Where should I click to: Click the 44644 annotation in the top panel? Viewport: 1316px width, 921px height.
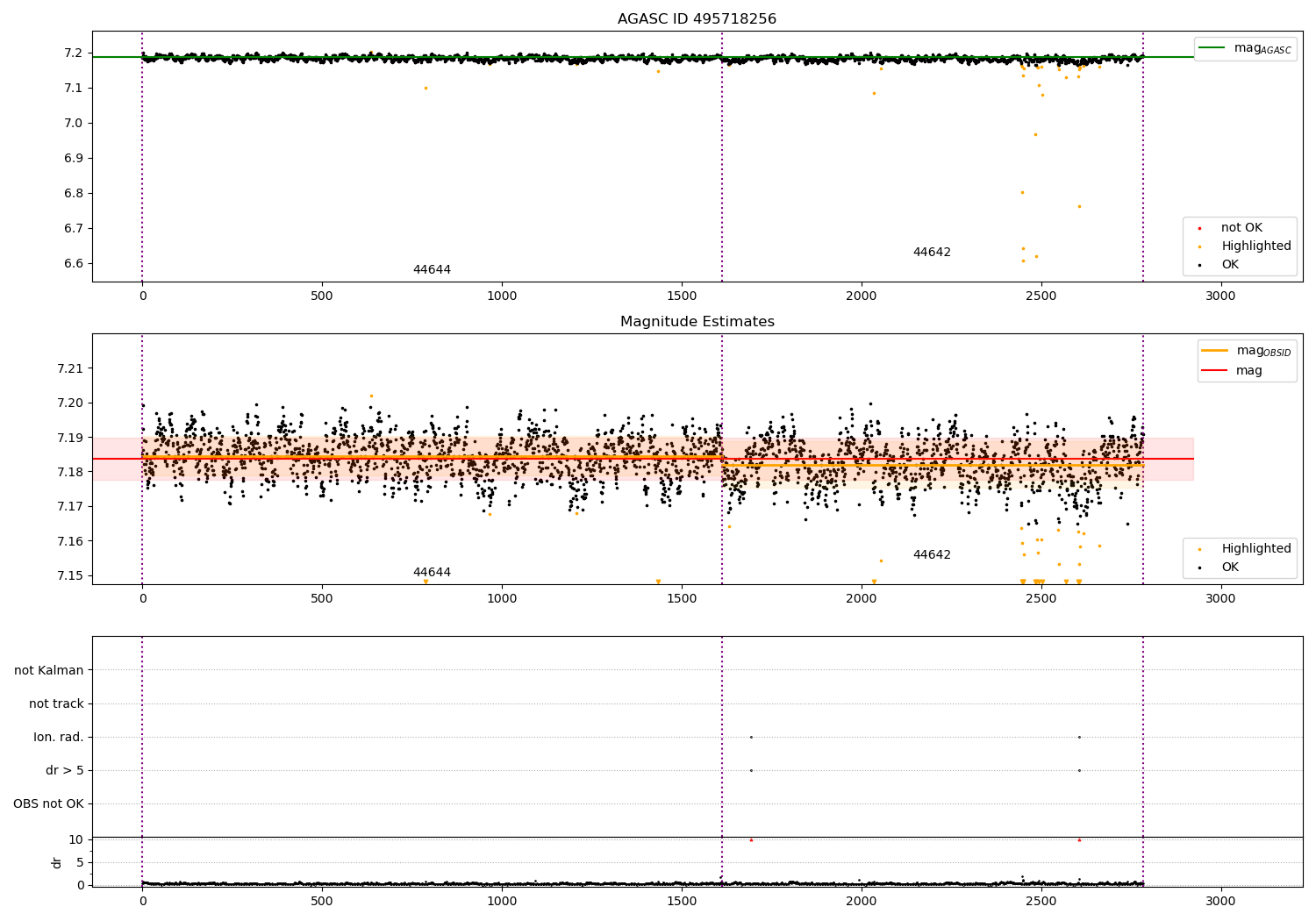(432, 270)
